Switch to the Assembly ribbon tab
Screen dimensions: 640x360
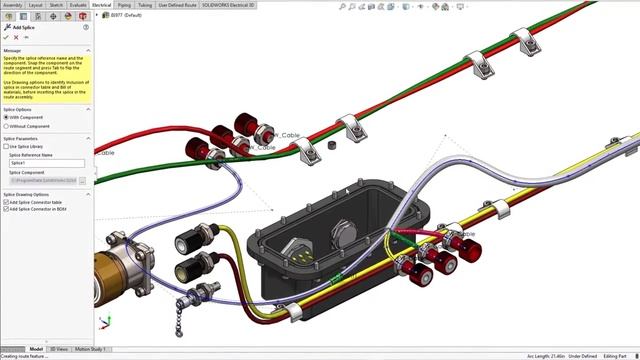point(12,5)
